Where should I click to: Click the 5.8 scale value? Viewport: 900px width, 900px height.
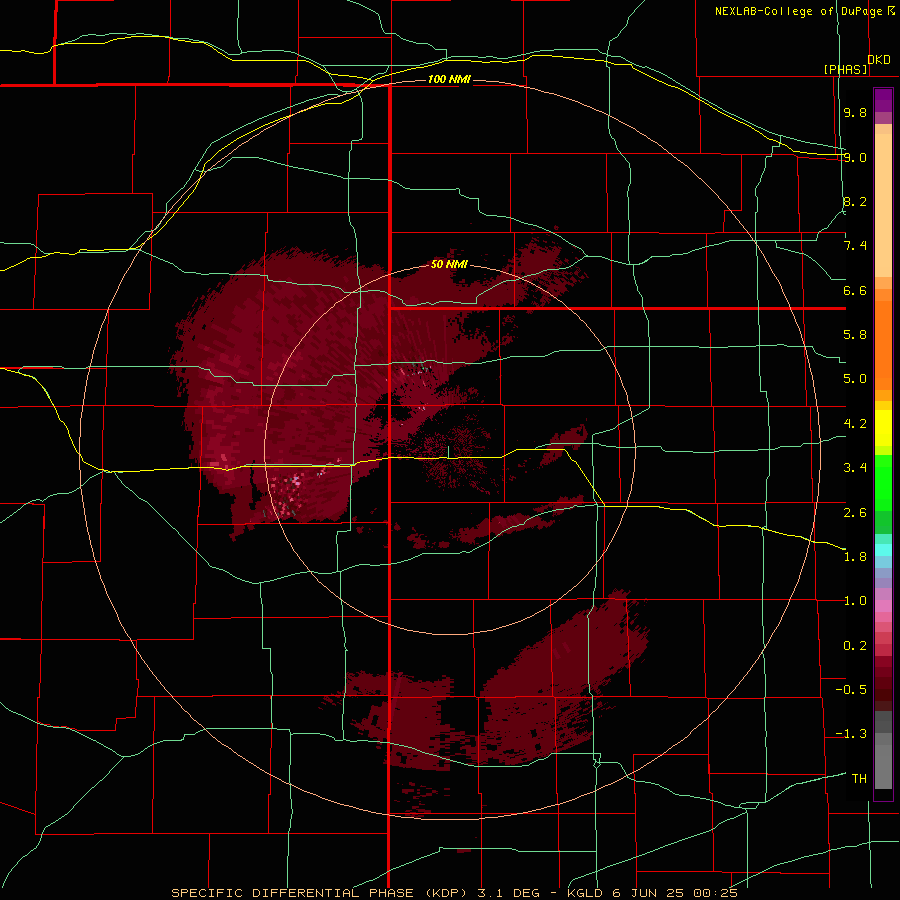(x=855, y=335)
